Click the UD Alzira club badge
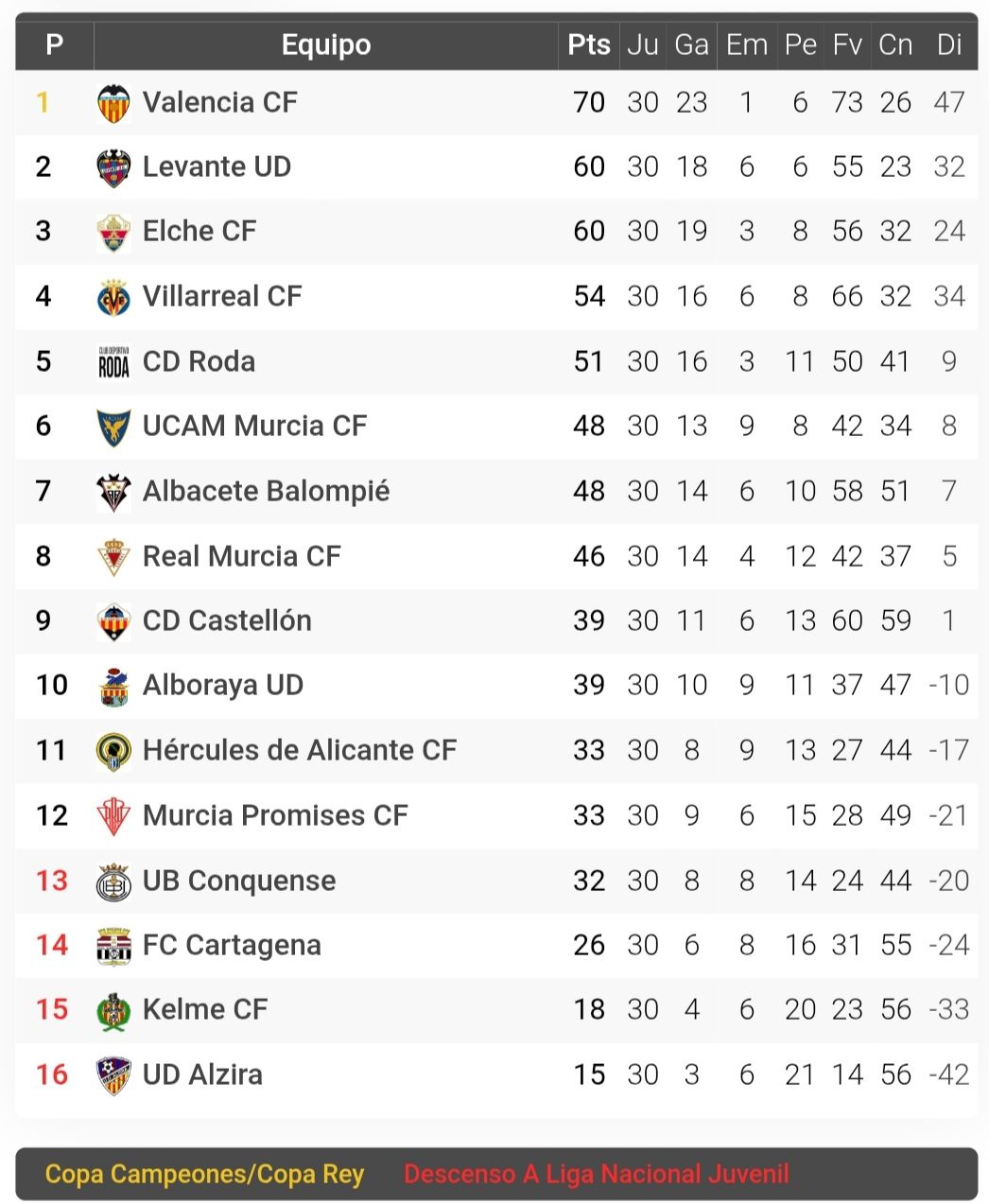 [x=113, y=1075]
